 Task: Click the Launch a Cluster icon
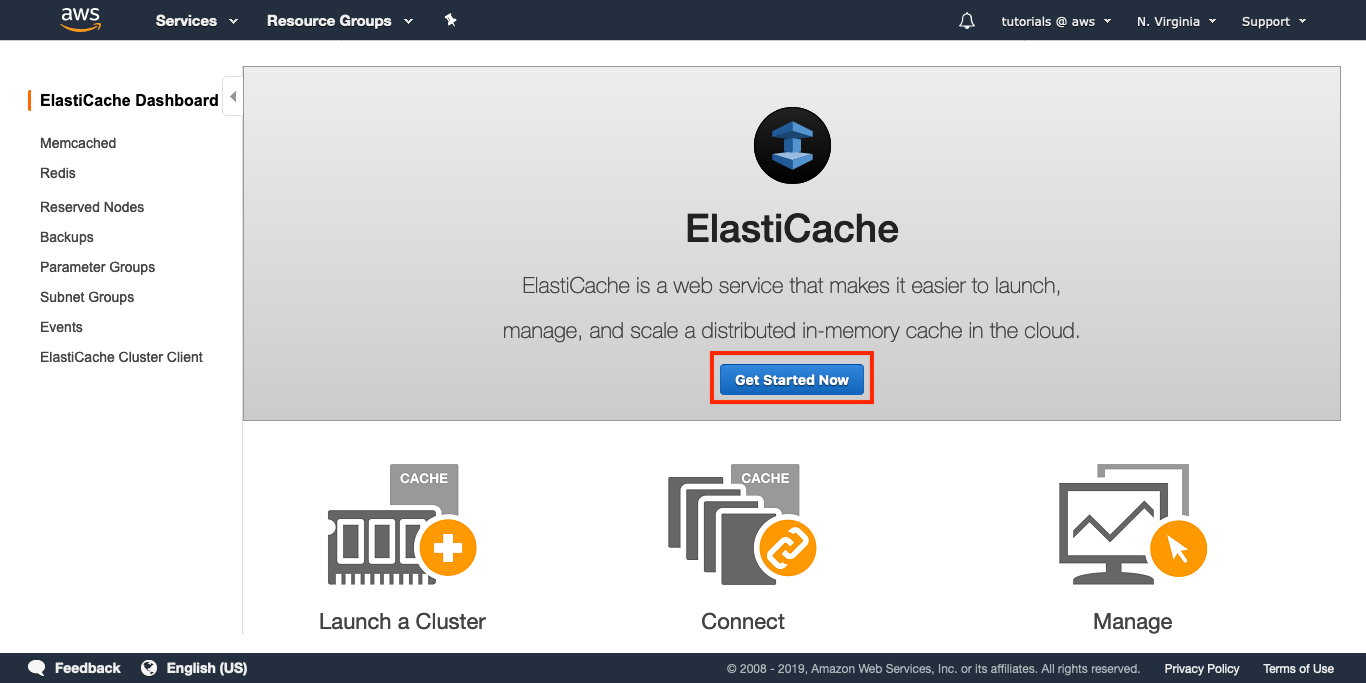click(x=402, y=525)
